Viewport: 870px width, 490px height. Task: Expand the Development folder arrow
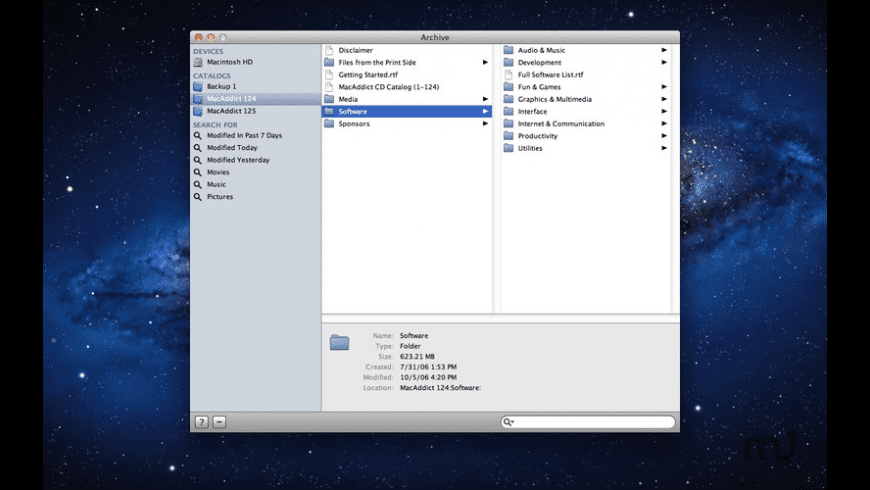pos(664,62)
